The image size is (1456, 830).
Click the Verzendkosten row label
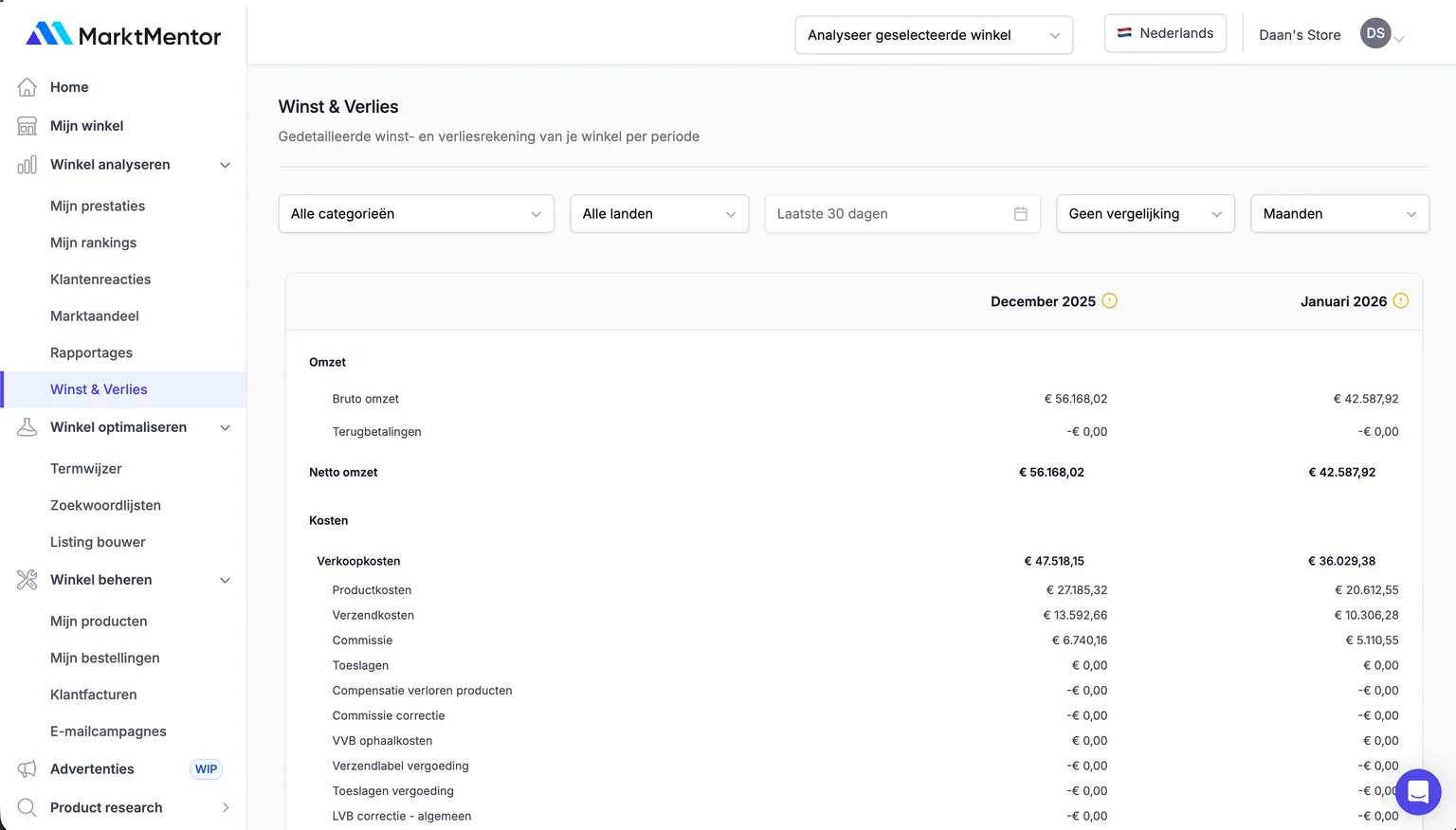373,615
